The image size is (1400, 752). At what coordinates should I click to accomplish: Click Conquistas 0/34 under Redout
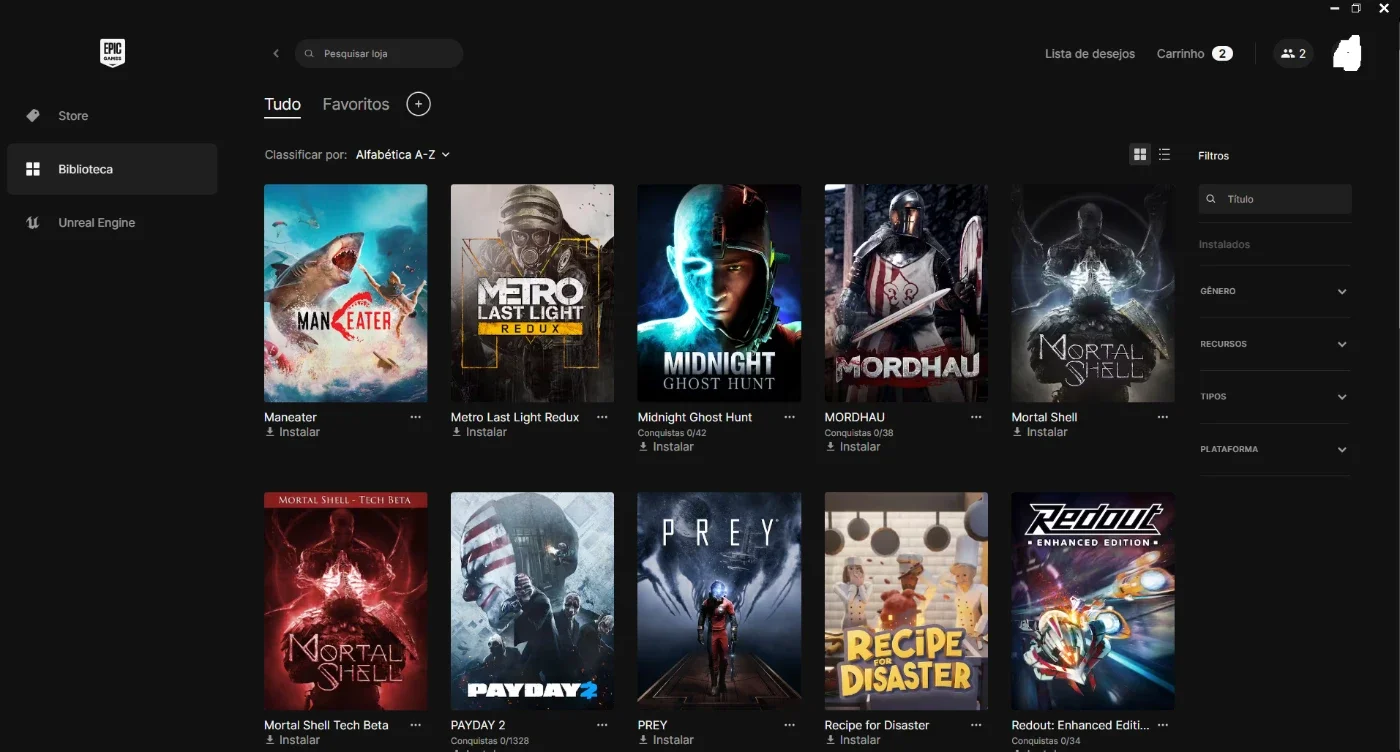tap(1046, 741)
